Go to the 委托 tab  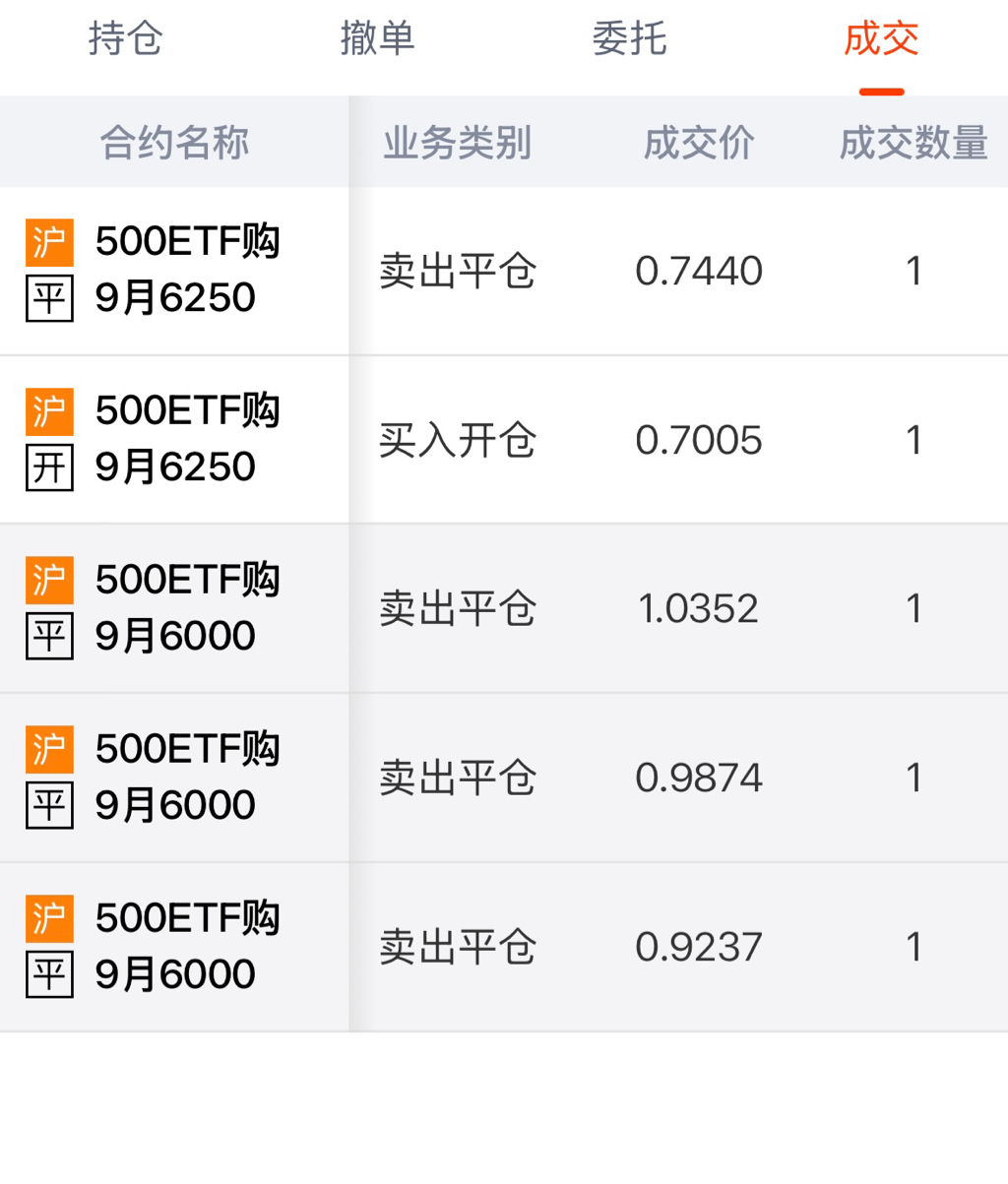[x=629, y=39]
